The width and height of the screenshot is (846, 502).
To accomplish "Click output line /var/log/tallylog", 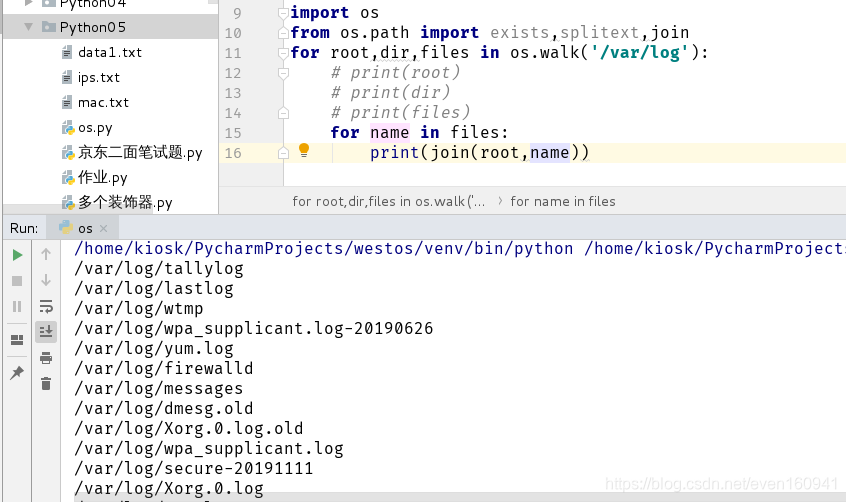I will pos(159,268).
